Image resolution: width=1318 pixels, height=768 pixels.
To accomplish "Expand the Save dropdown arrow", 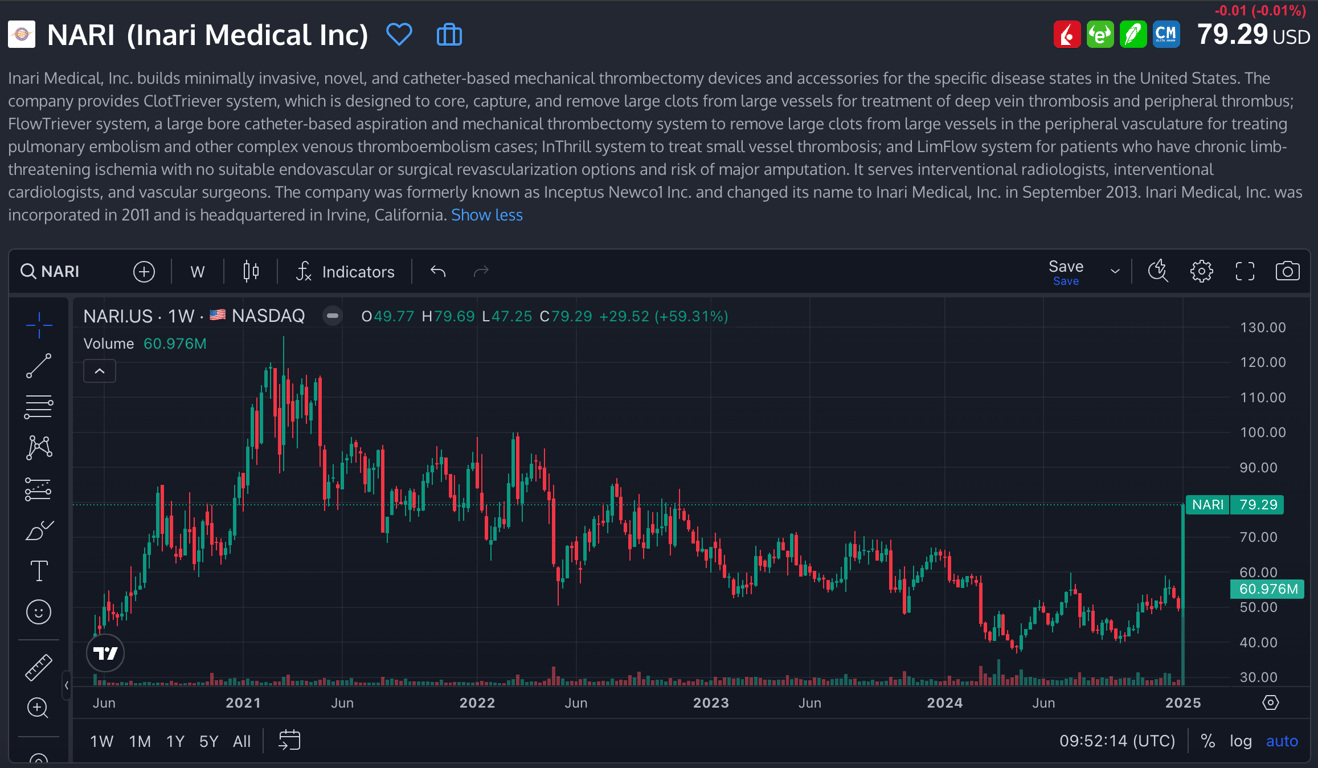I will (x=1115, y=272).
